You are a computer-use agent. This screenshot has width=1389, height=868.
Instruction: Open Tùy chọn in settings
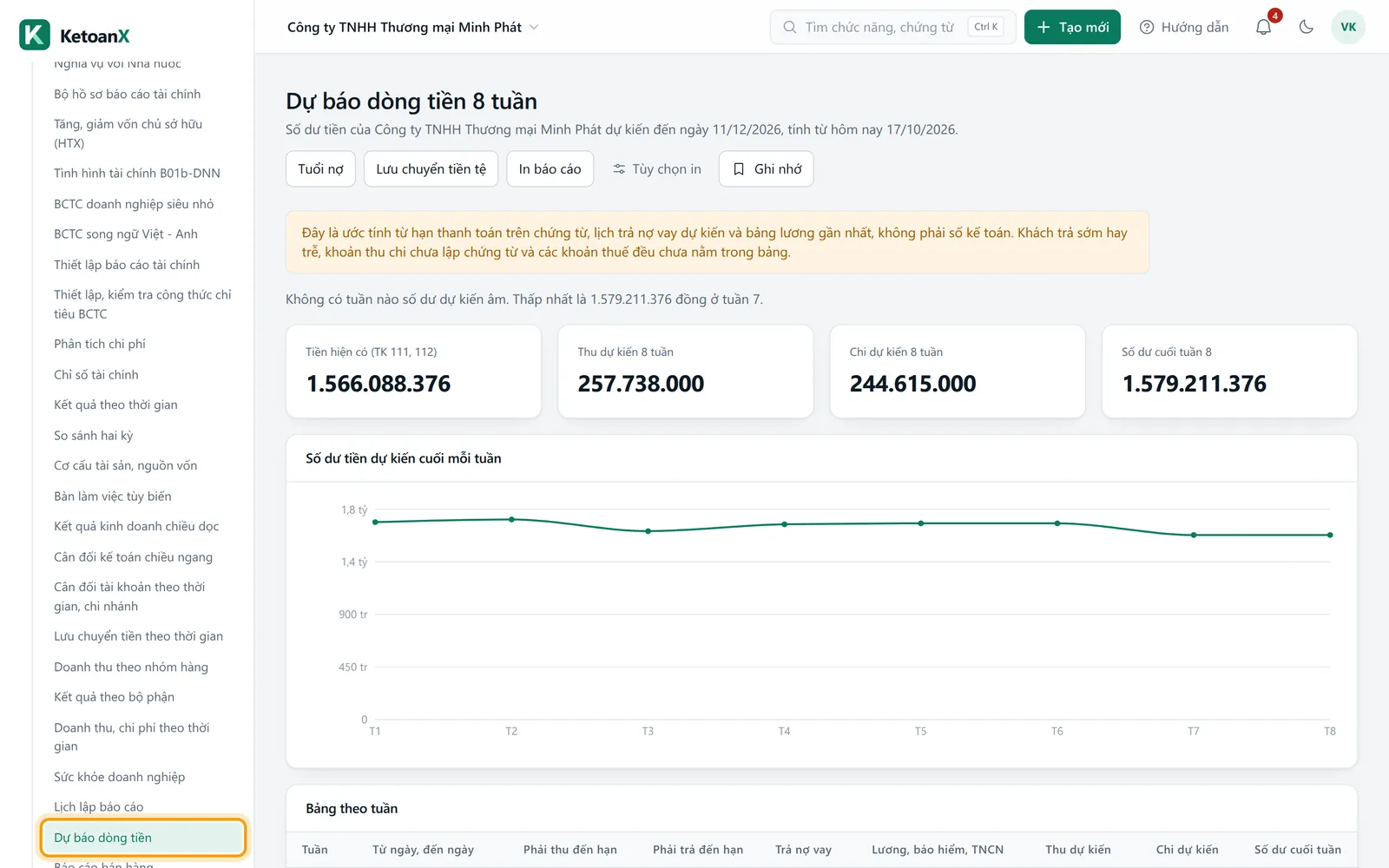656,168
